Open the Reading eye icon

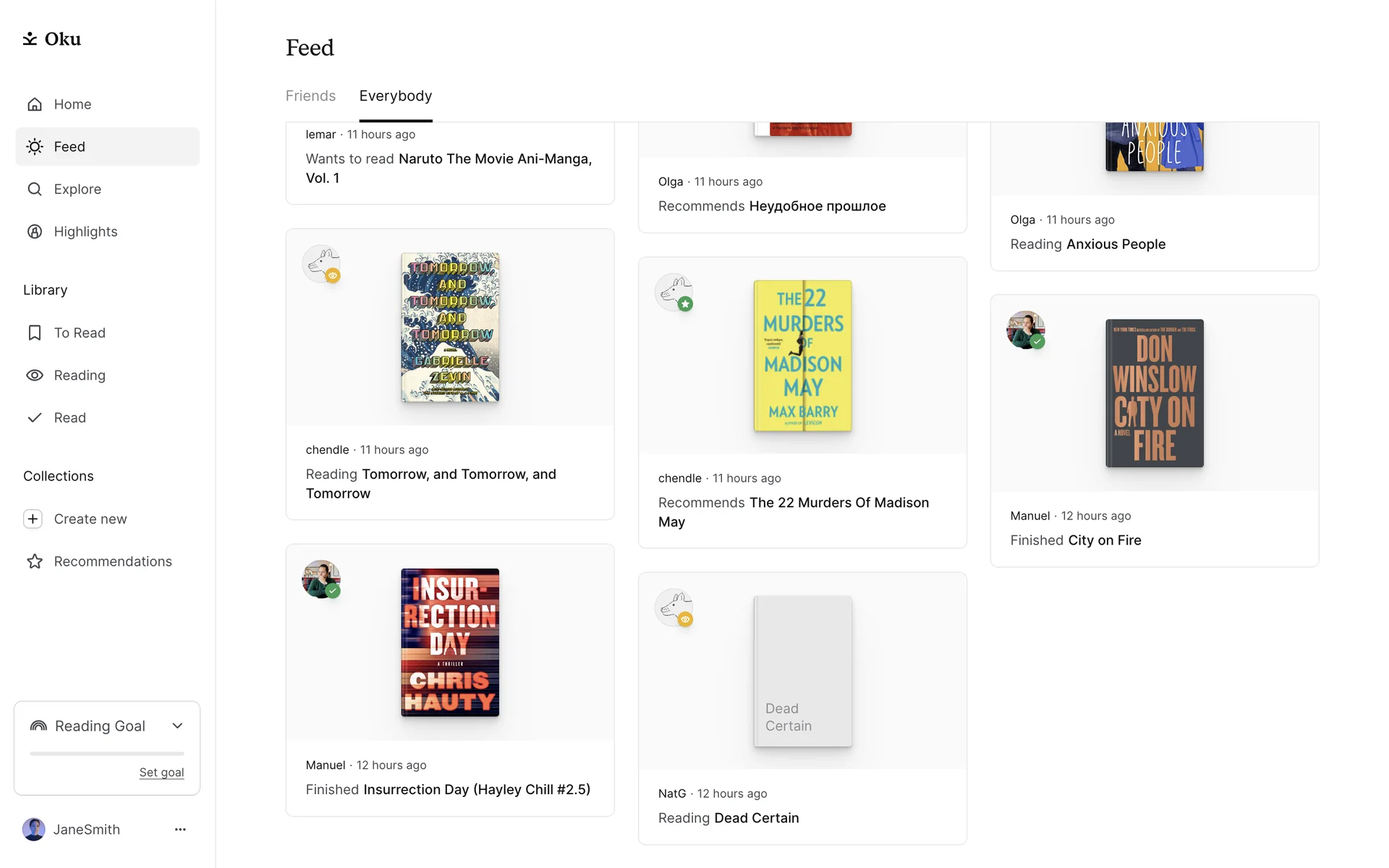tap(35, 375)
